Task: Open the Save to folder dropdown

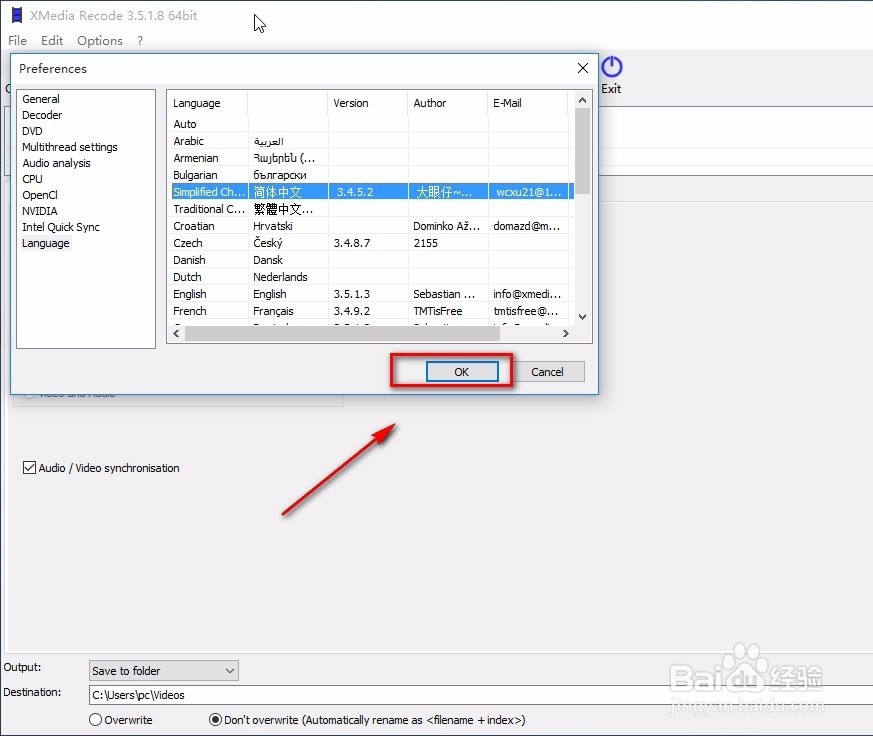Action: [x=164, y=671]
